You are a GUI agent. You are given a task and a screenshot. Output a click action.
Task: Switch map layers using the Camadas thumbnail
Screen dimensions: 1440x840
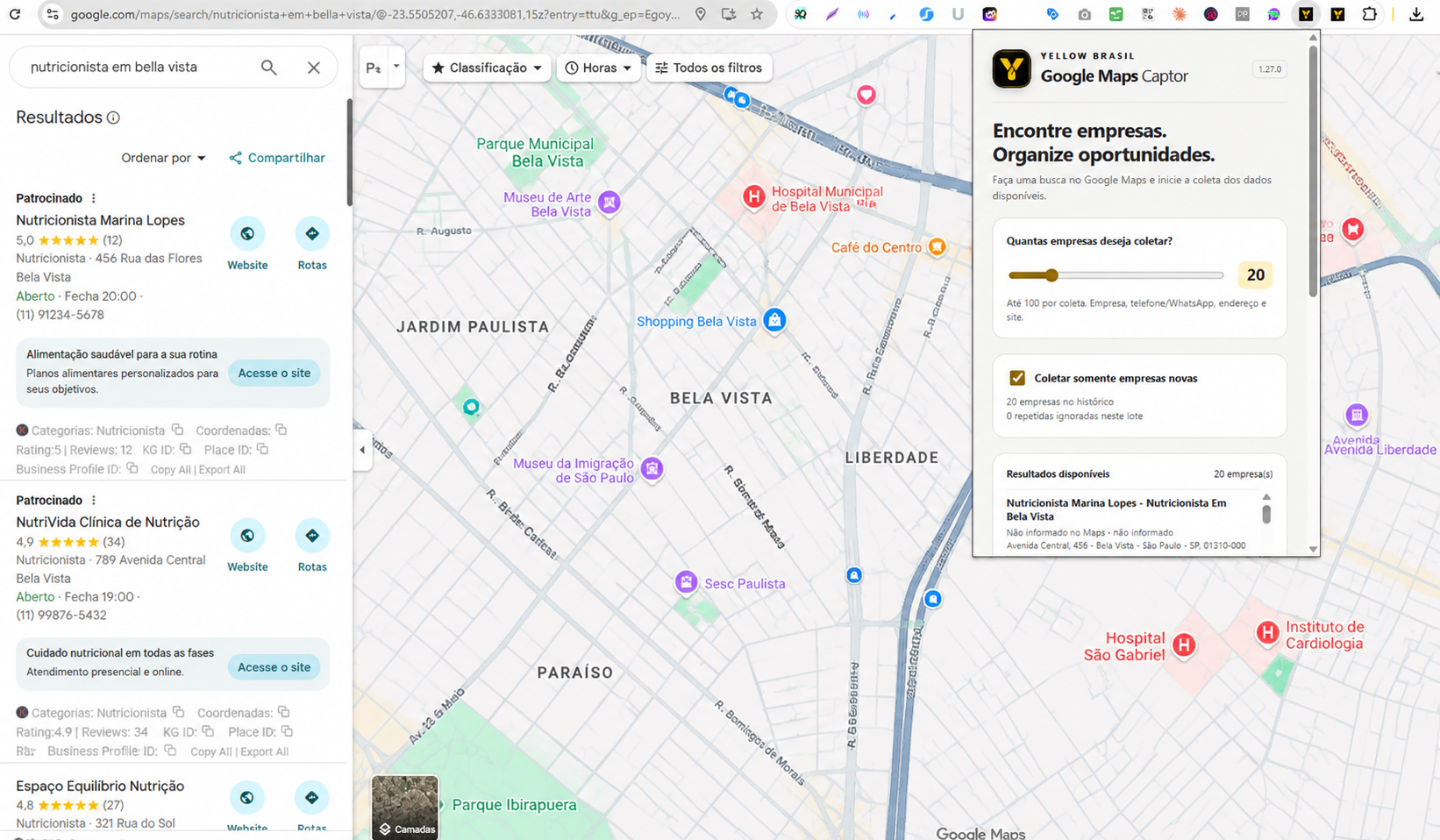tap(405, 808)
